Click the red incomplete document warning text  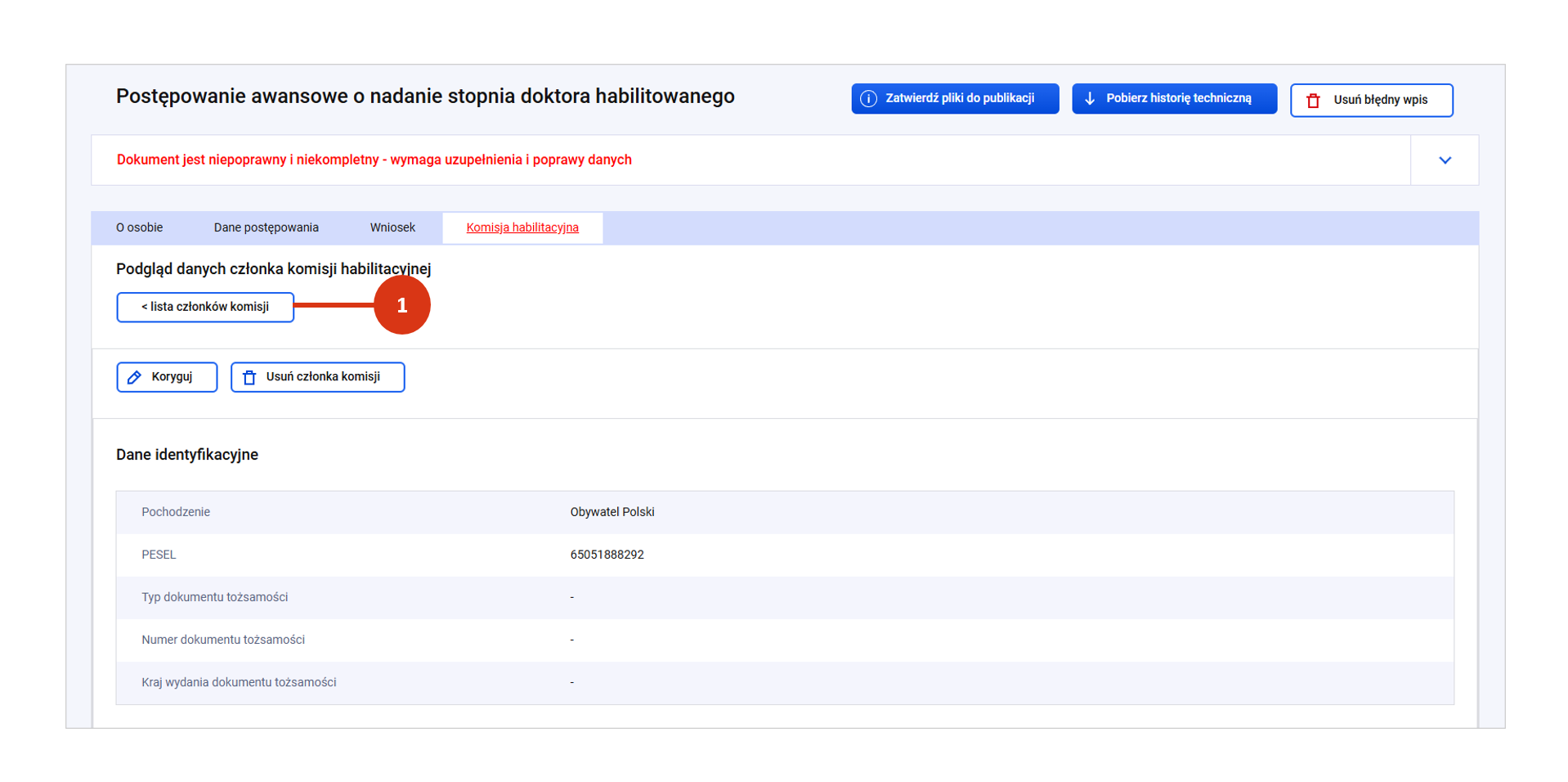click(x=374, y=160)
